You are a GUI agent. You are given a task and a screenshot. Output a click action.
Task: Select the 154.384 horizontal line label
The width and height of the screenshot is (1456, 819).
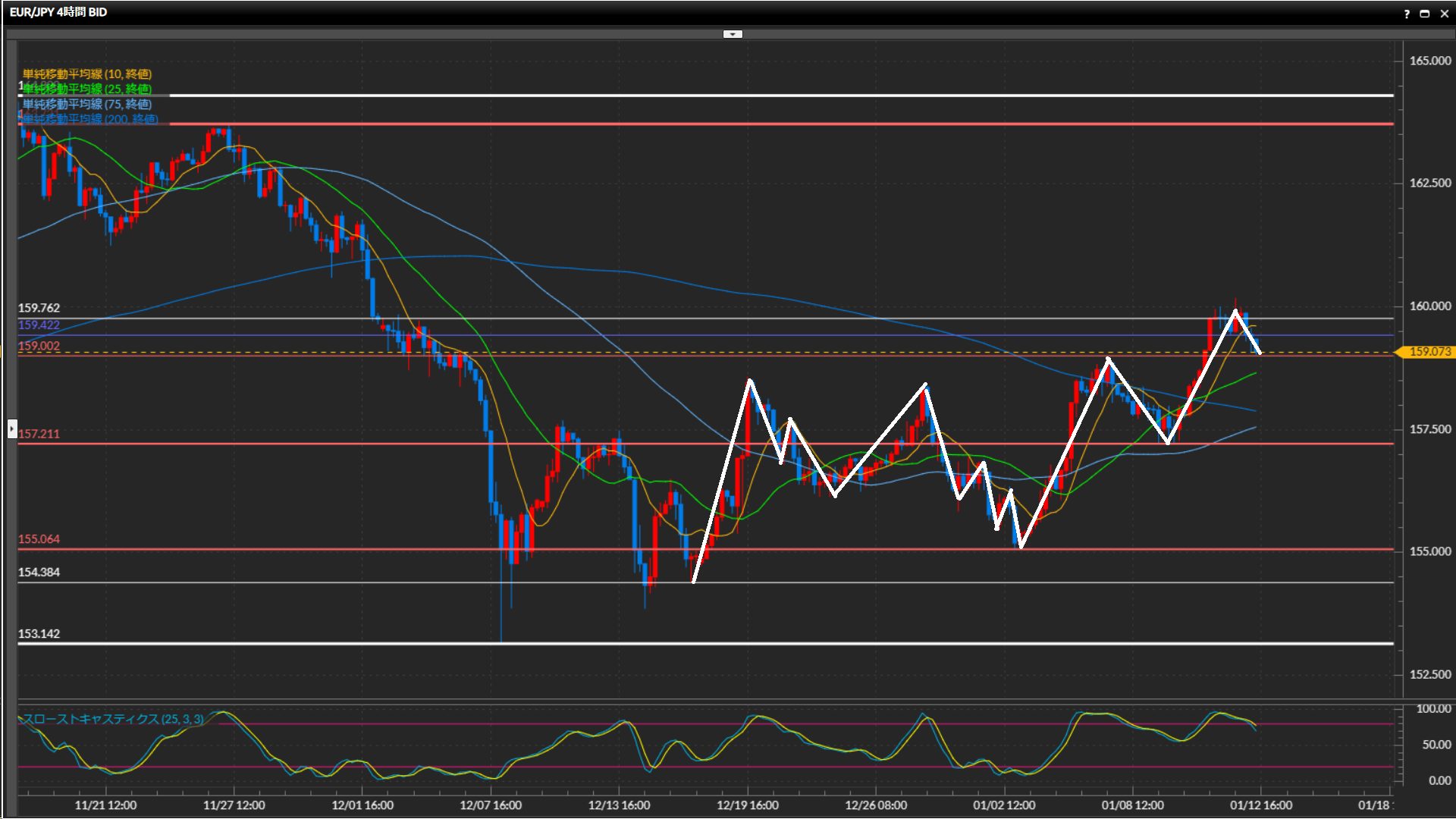39,573
